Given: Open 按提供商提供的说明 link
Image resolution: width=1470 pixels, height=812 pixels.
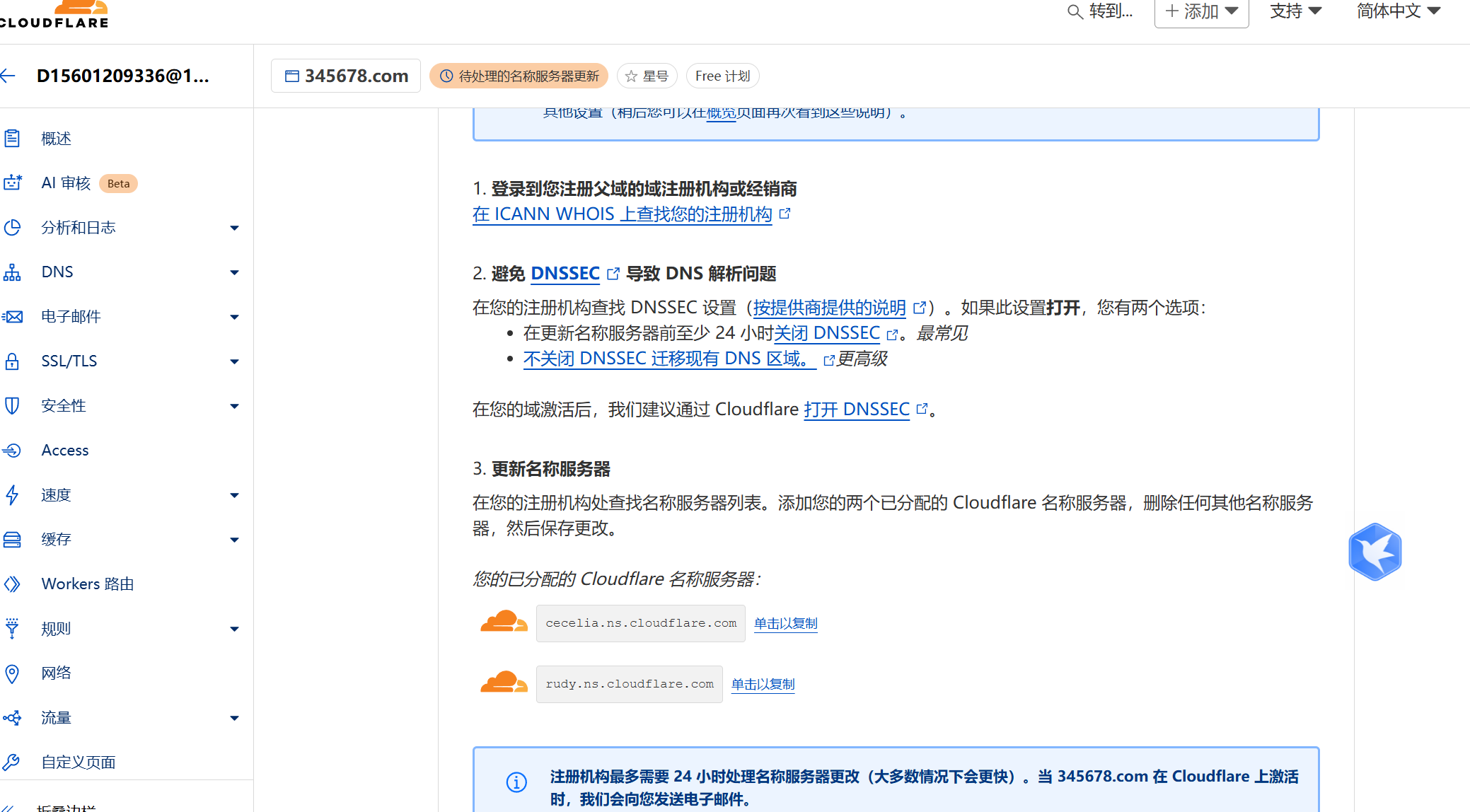Looking at the screenshot, I should (829, 308).
